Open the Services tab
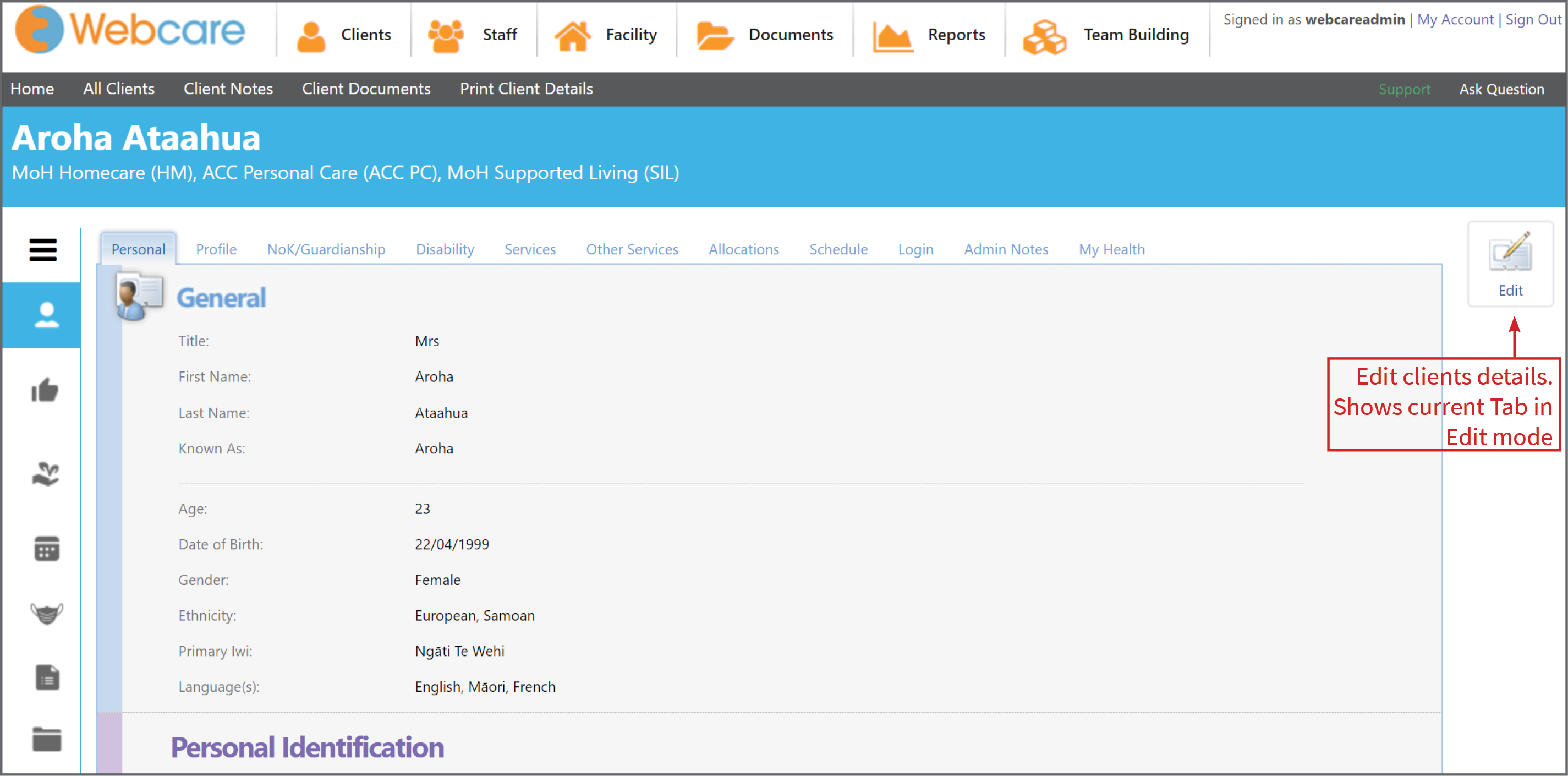This screenshot has width=1568, height=776. pos(530,249)
